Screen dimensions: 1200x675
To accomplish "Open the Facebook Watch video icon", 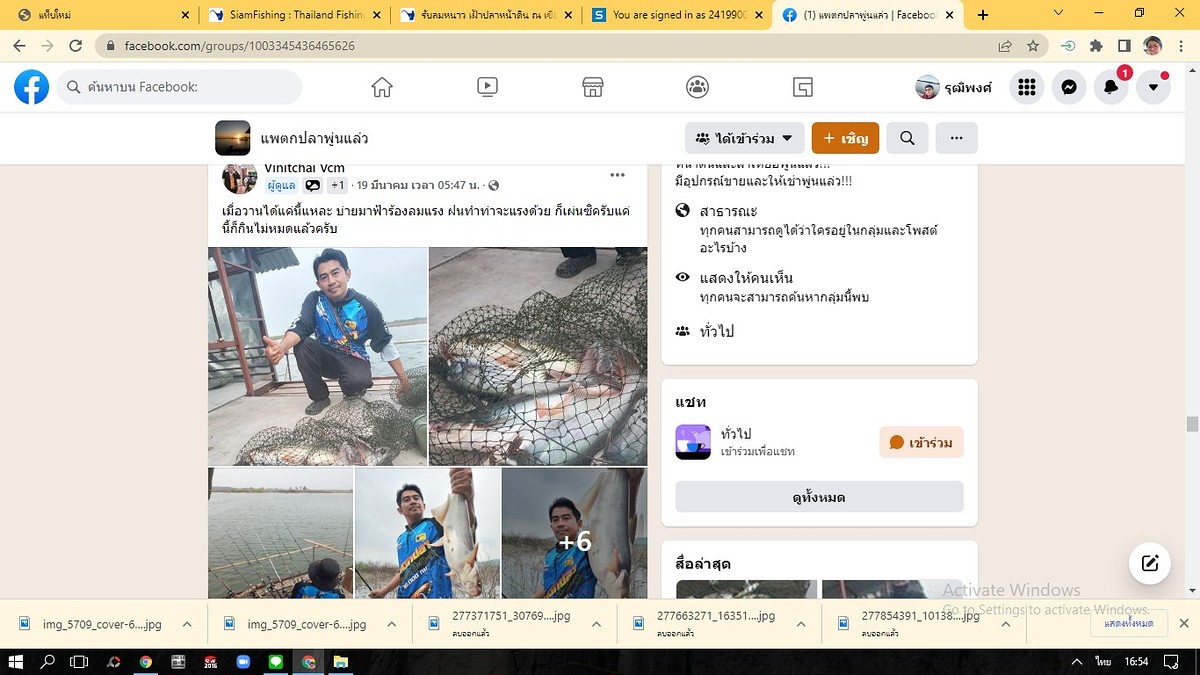I will 487,87.
